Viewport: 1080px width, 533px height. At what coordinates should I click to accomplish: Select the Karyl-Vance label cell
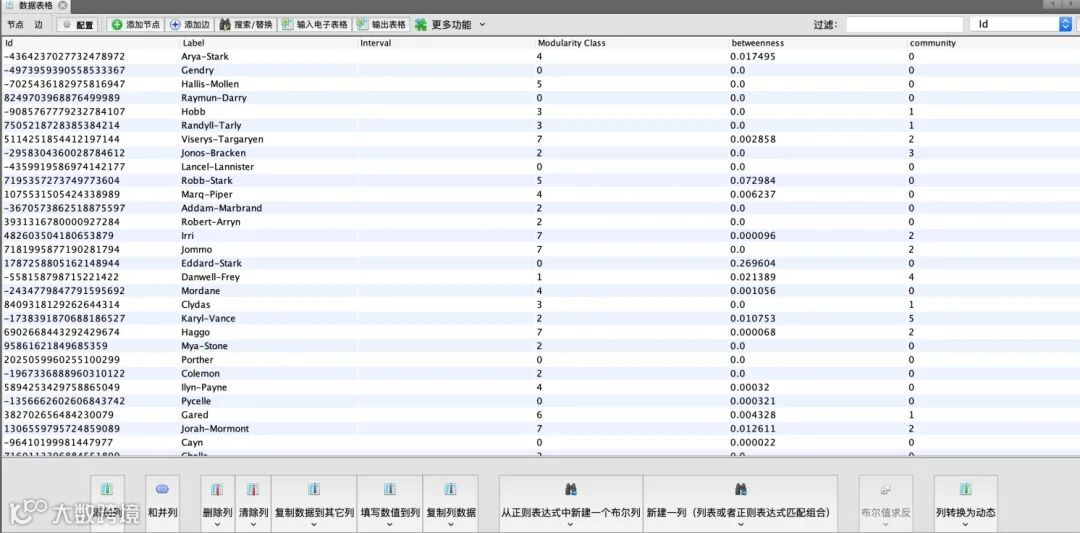(208, 318)
